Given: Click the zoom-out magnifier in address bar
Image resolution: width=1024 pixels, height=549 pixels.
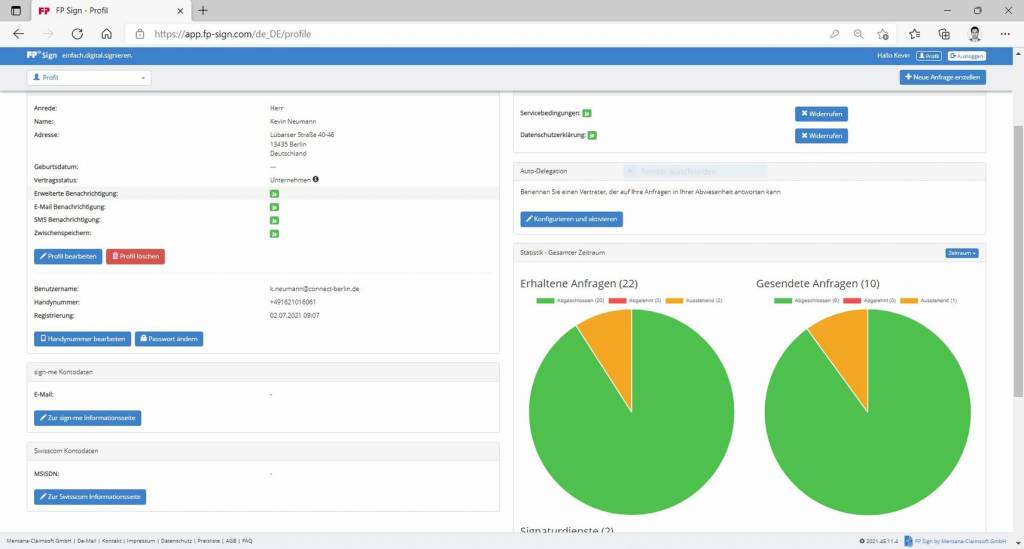Looking at the screenshot, I should tap(858, 33).
